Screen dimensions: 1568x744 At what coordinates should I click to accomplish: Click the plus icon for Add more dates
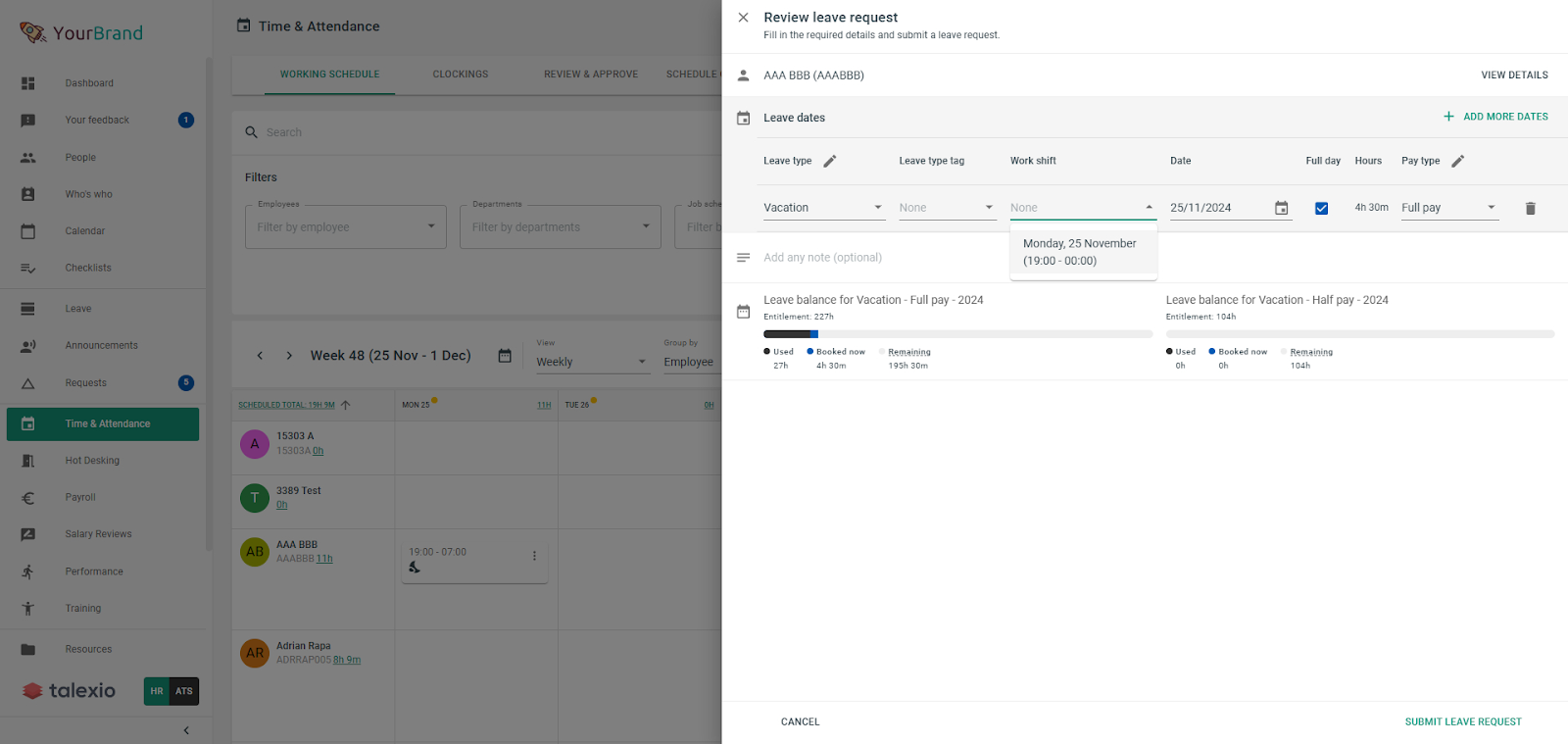pyautogui.click(x=1448, y=117)
